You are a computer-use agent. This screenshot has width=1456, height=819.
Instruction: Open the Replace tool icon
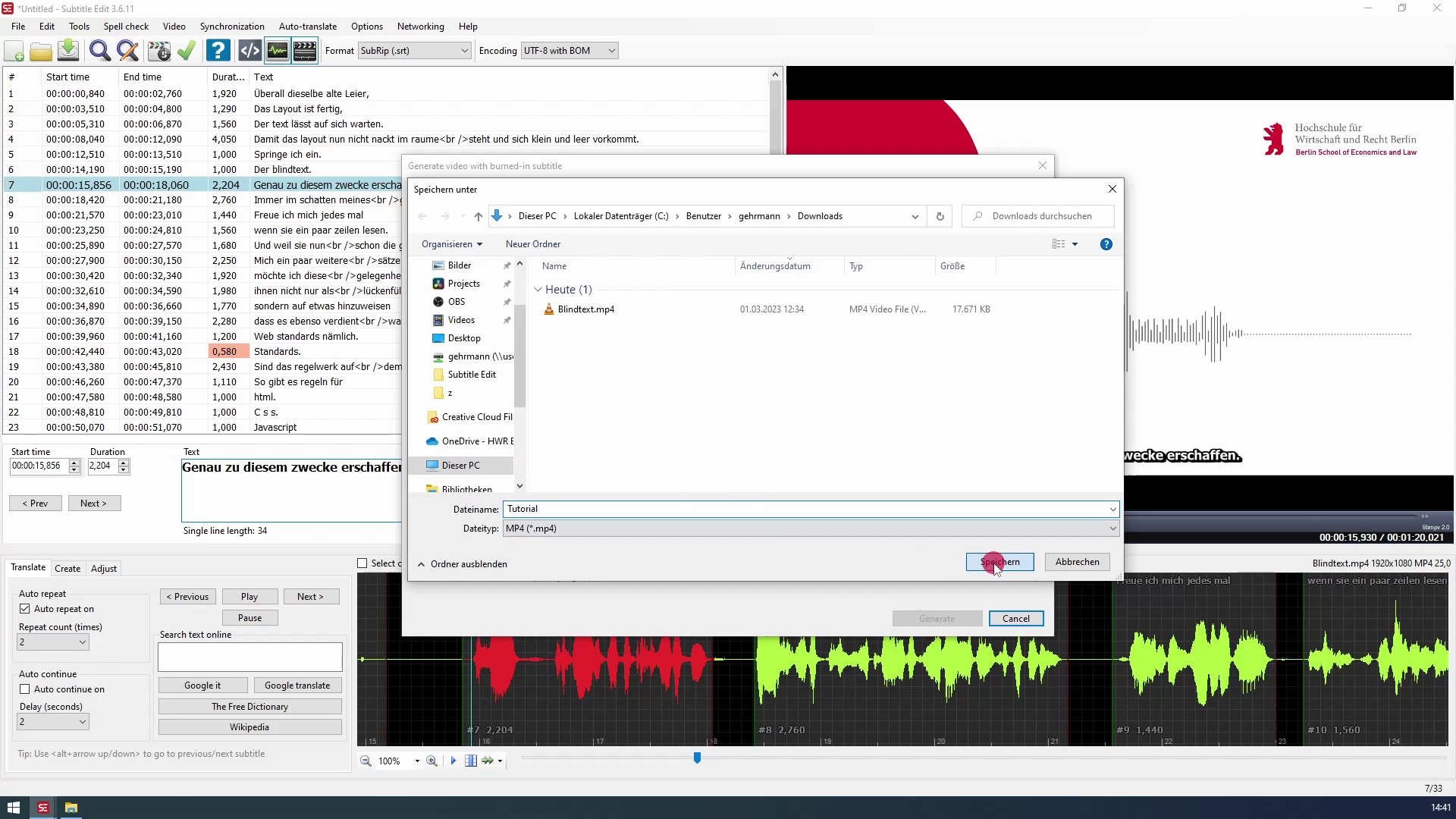tap(128, 51)
